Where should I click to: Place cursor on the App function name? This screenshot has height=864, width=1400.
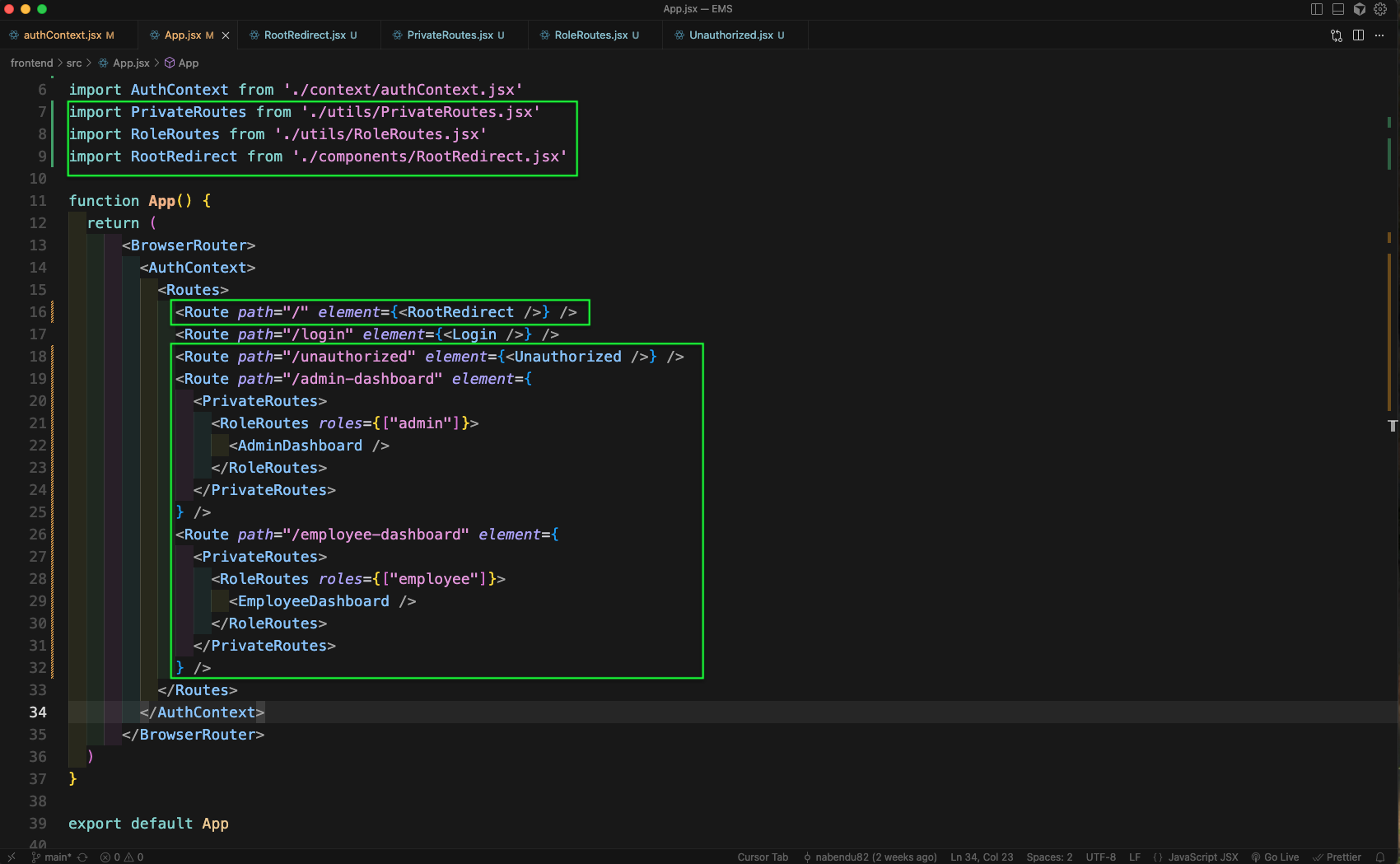(162, 201)
